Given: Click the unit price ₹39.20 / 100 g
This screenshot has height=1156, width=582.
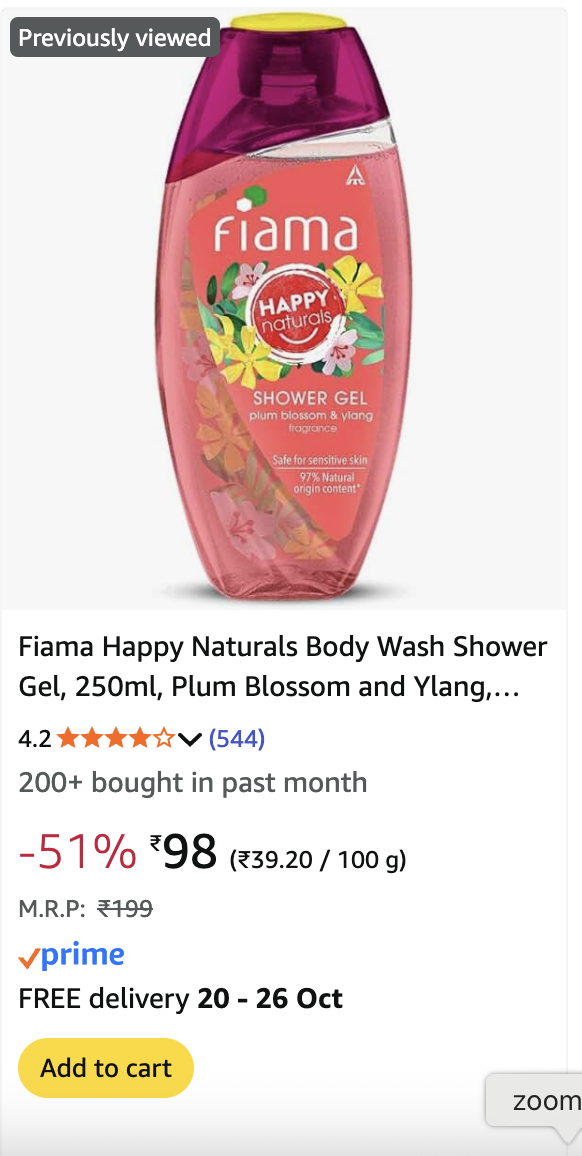Looking at the screenshot, I should 318,860.
